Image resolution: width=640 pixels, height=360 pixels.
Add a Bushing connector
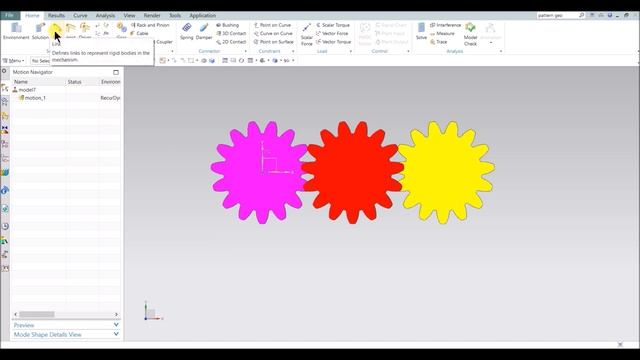pyautogui.click(x=227, y=25)
